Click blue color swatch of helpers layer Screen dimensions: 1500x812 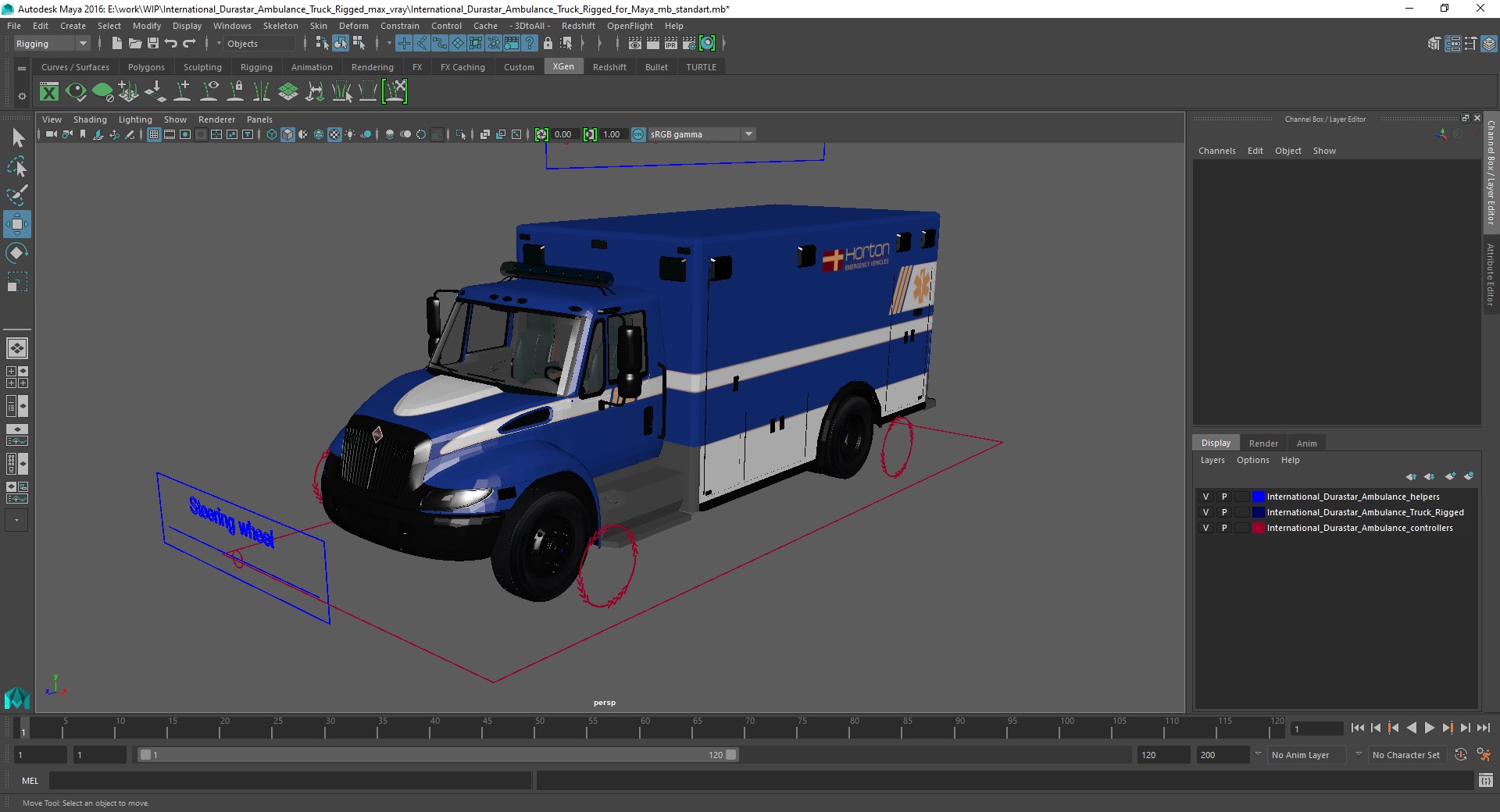(1258, 497)
